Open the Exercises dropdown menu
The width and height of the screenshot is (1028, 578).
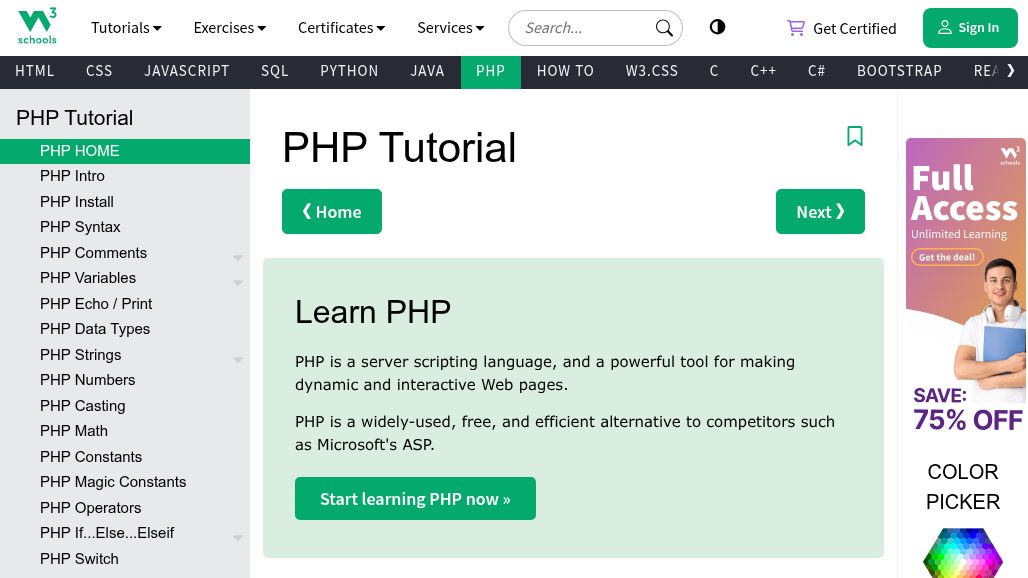tap(229, 28)
